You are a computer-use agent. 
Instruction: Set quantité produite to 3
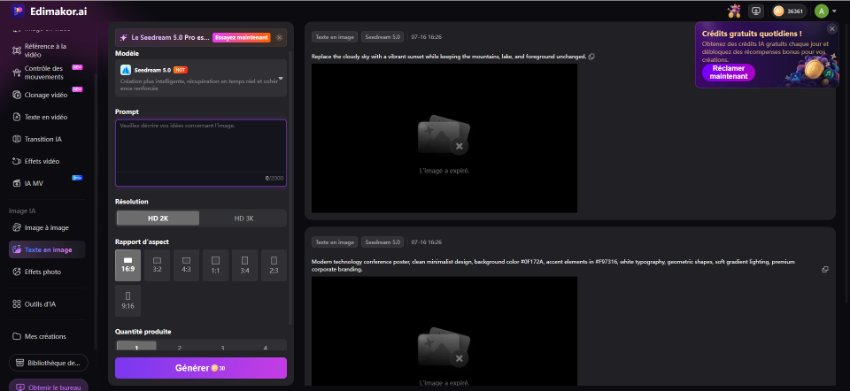pos(222,348)
